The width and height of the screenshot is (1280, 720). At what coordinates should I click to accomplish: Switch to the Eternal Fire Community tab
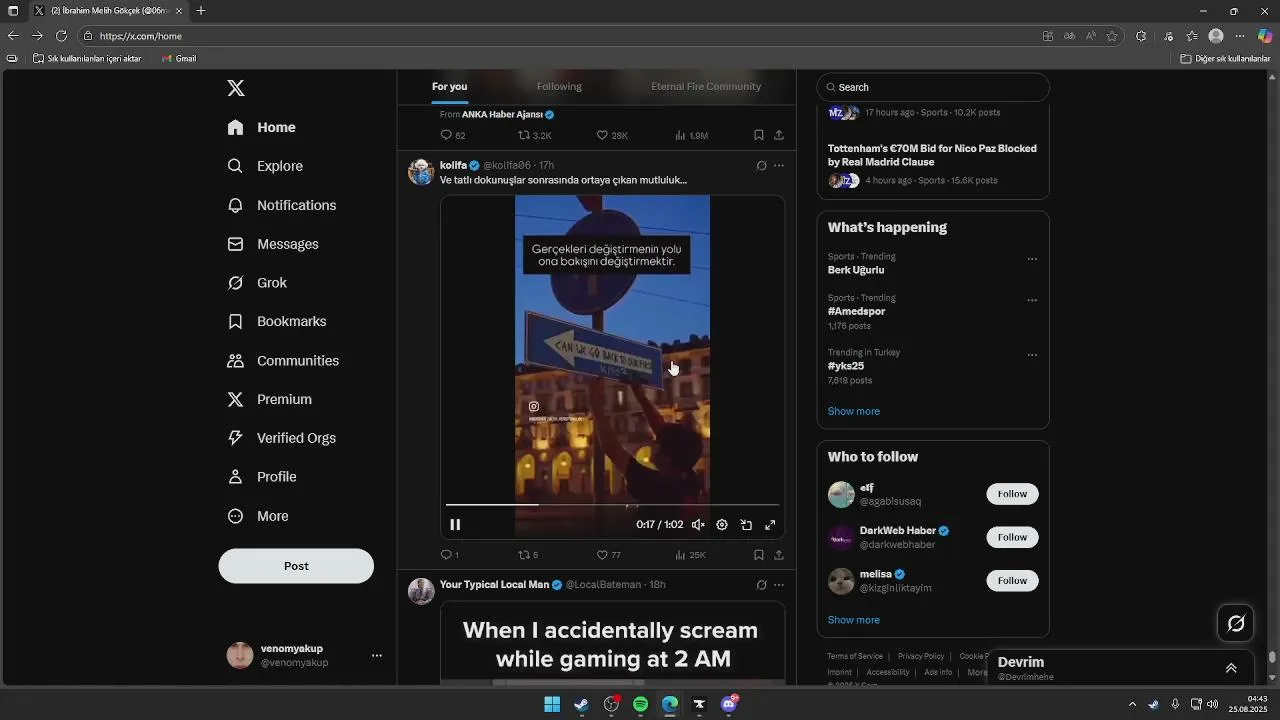click(706, 87)
